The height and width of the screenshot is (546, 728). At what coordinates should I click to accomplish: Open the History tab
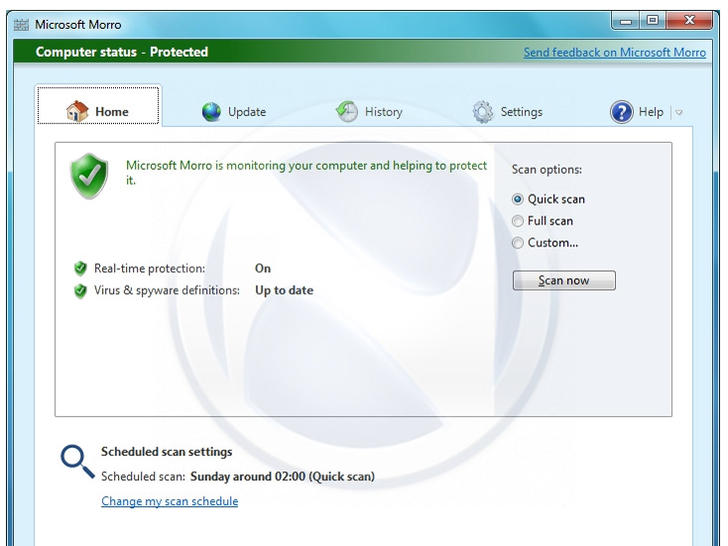click(369, 112)
